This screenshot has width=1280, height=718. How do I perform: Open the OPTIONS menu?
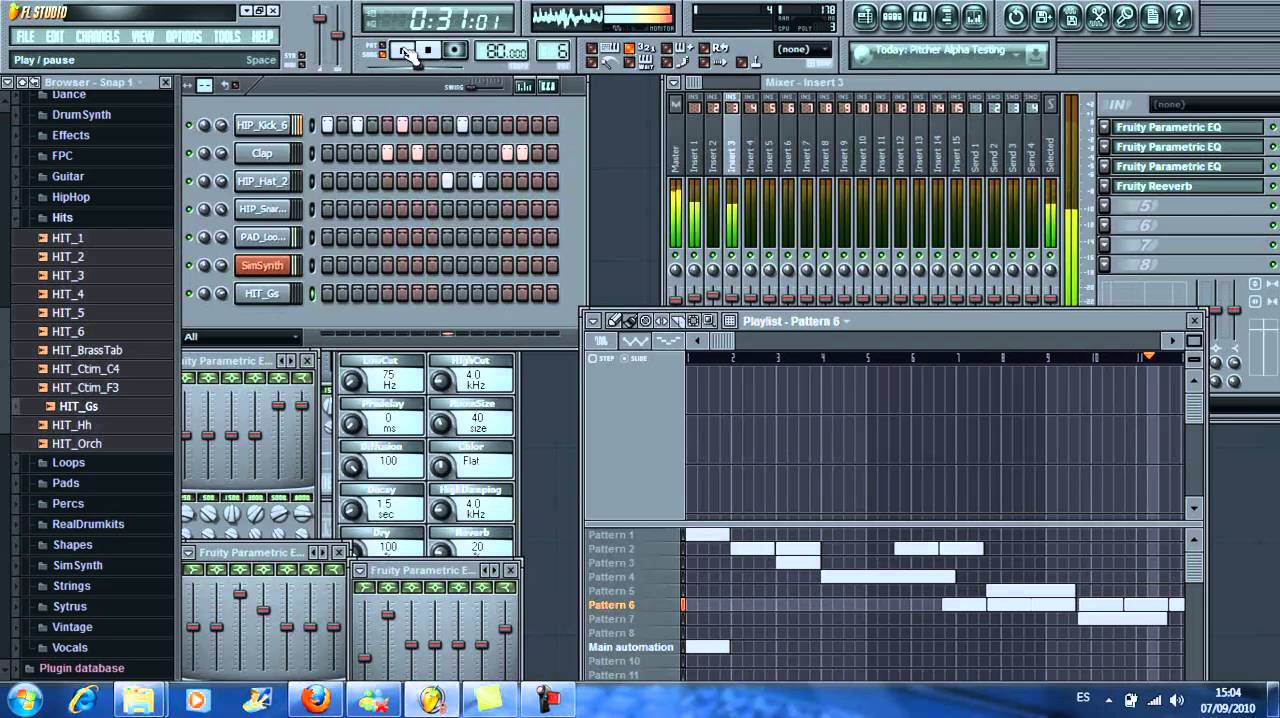[x=184, y=37]
